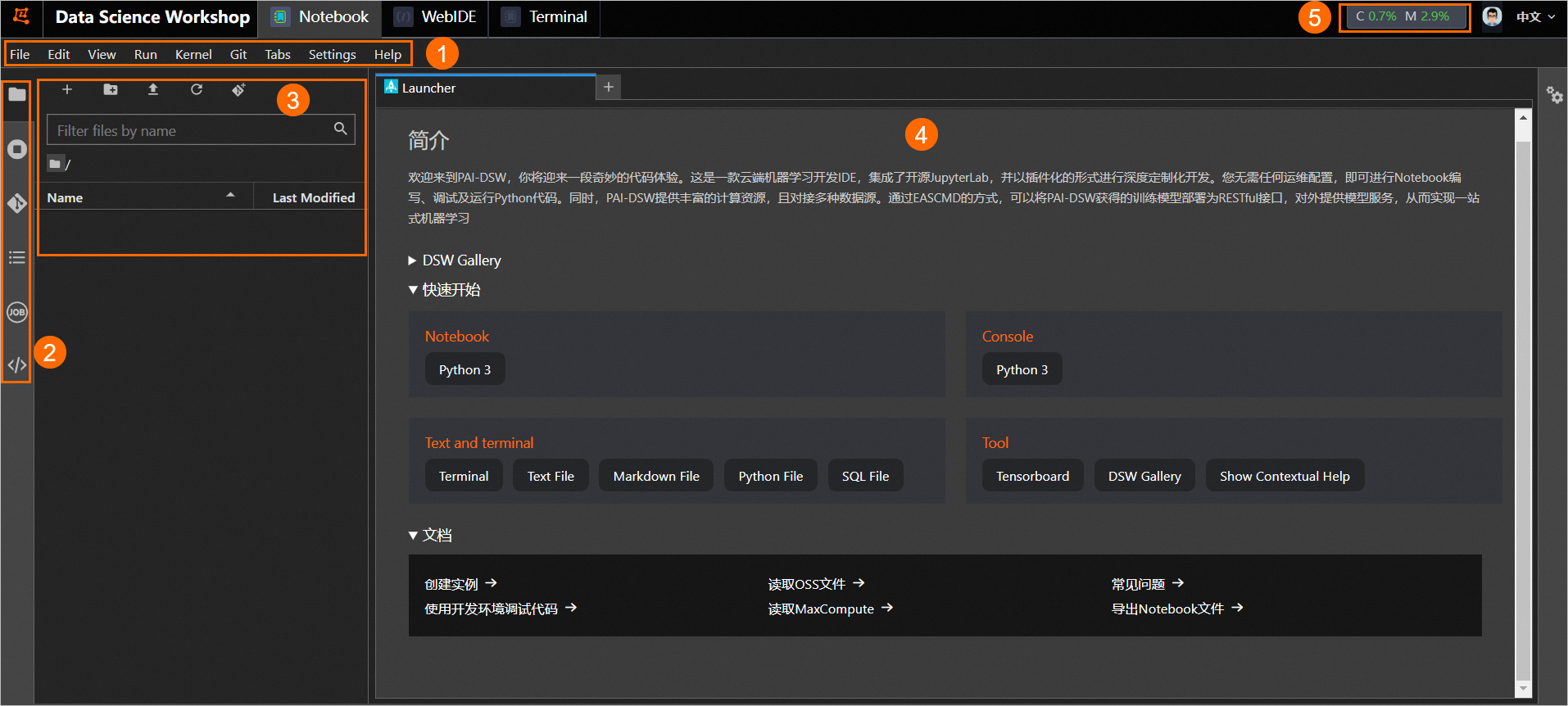Image resolution: width=1568 pixels, height=706 pixels.
Task: Click the DSW Gallery tool button
Action: click(1144, 476)
